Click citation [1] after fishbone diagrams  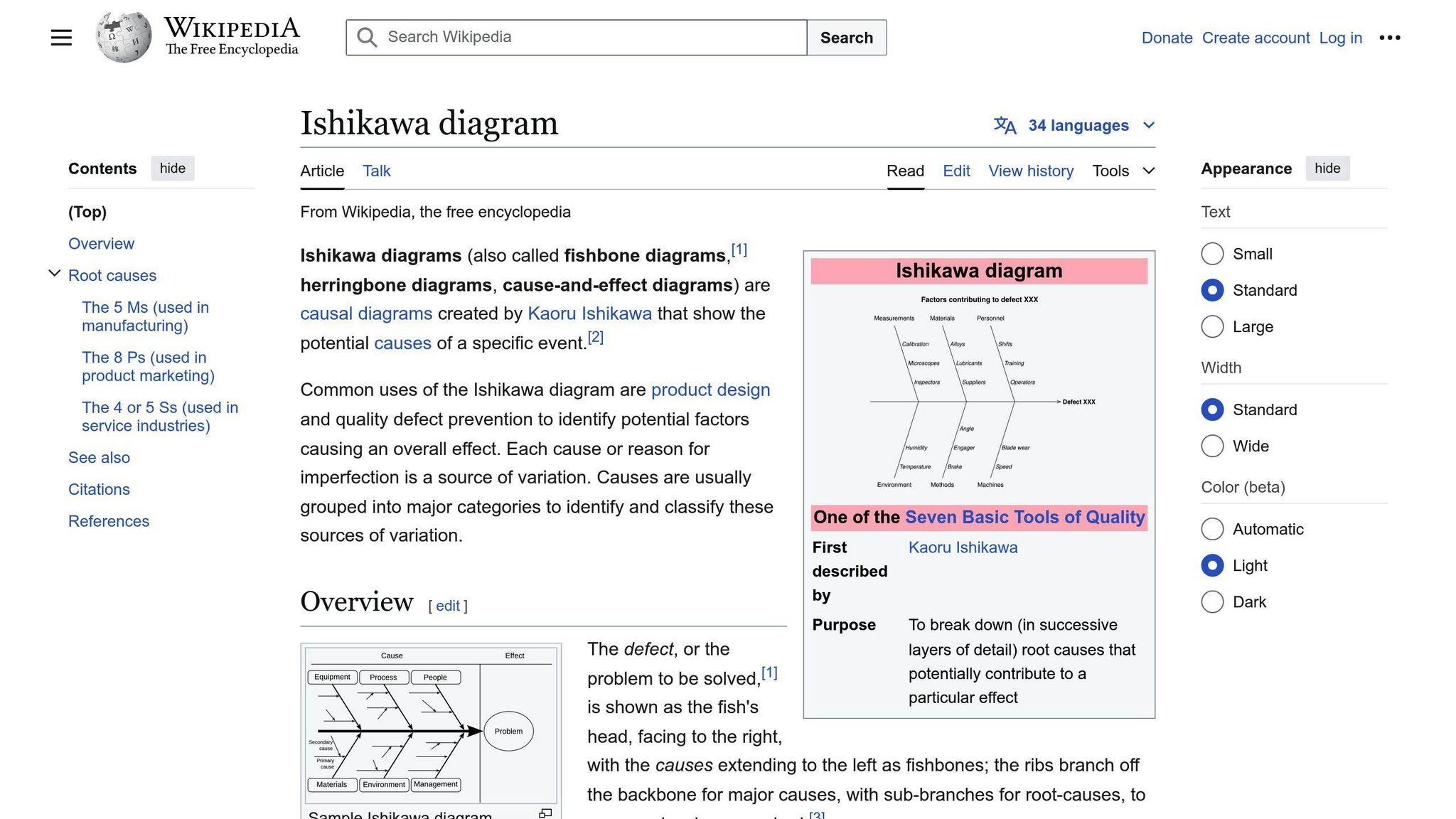[739, 250]
